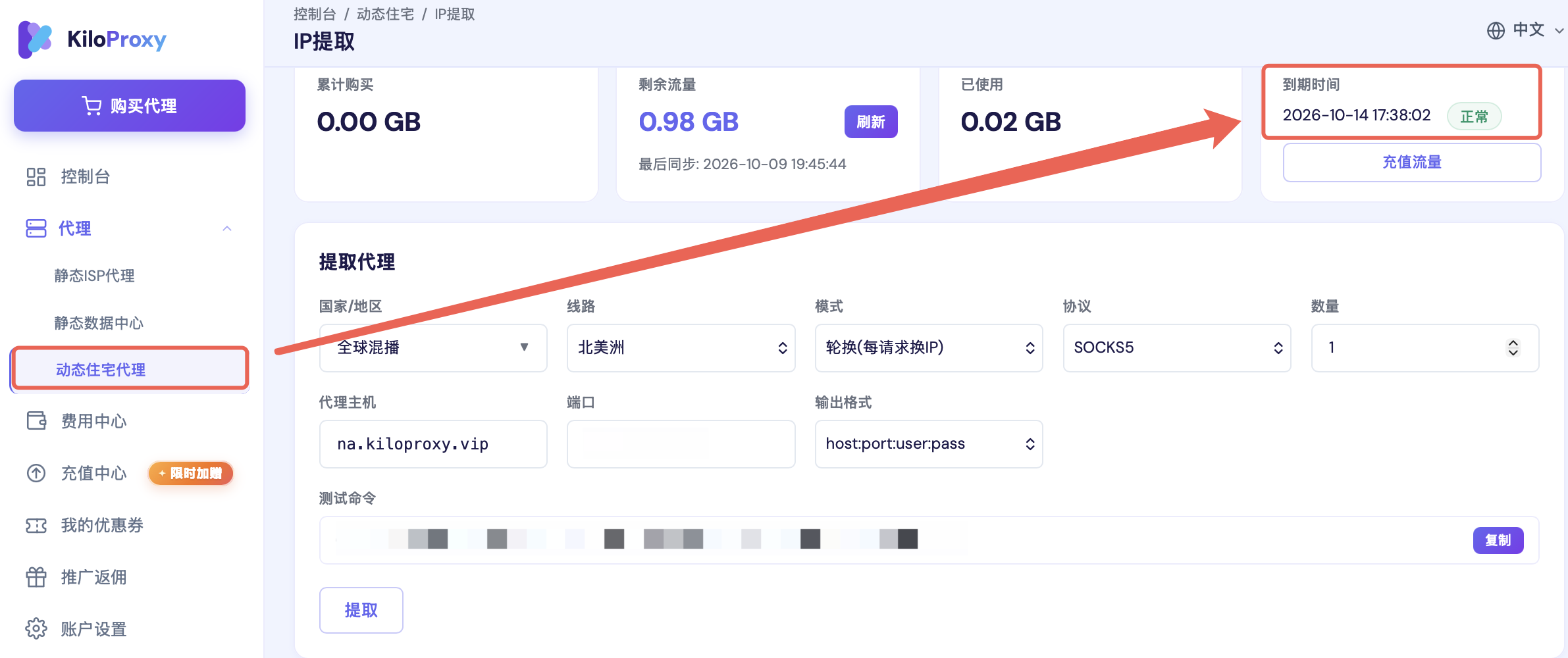Click the 代理 server icon in the sidebar
Screen dimensions: 1568x658
coord(36,228)
